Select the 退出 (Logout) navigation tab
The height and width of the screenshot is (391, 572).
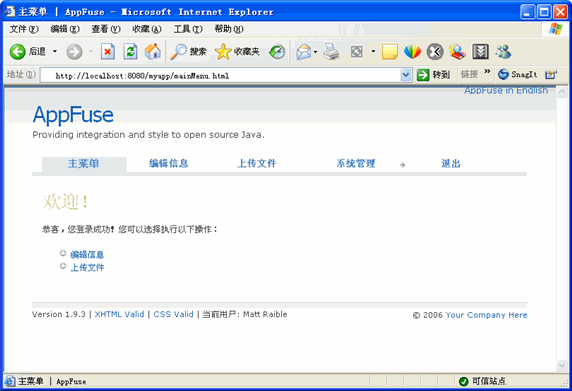451,163
